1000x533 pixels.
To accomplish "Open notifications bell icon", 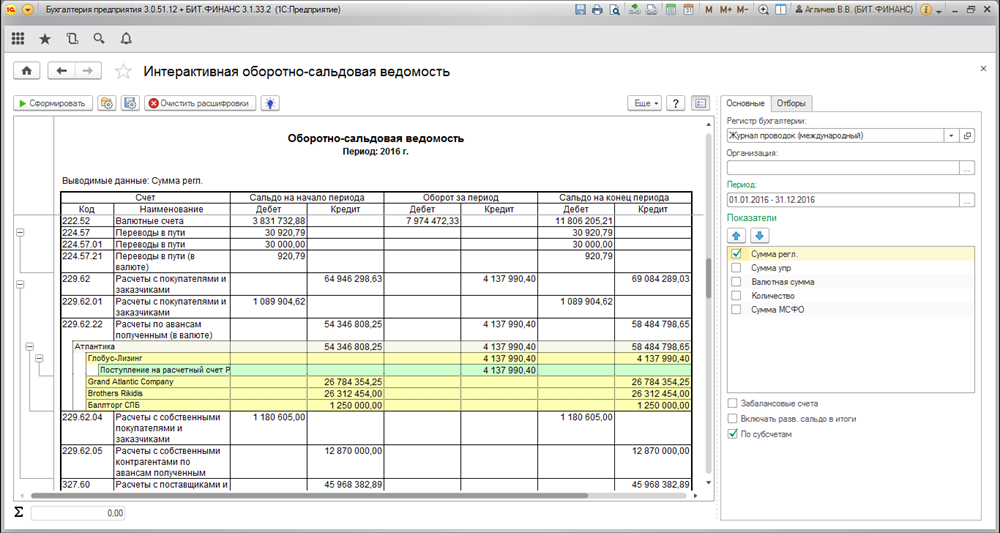I will 126,39.
